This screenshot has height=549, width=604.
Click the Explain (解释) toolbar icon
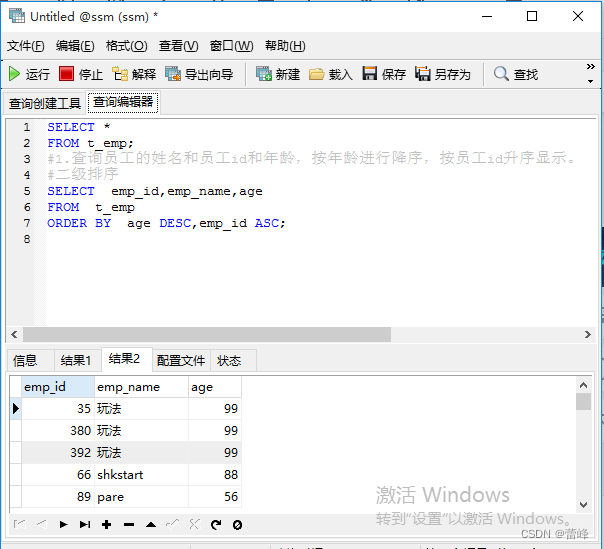[x=120, y=74]
